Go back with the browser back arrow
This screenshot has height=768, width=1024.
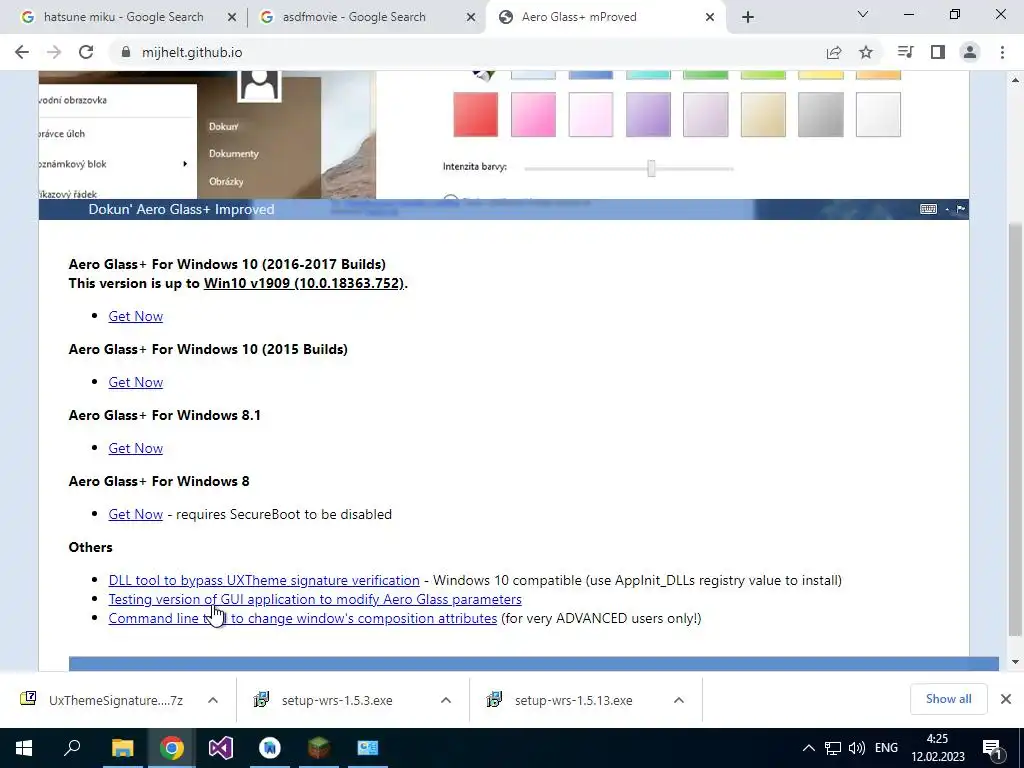click(22, 52)
